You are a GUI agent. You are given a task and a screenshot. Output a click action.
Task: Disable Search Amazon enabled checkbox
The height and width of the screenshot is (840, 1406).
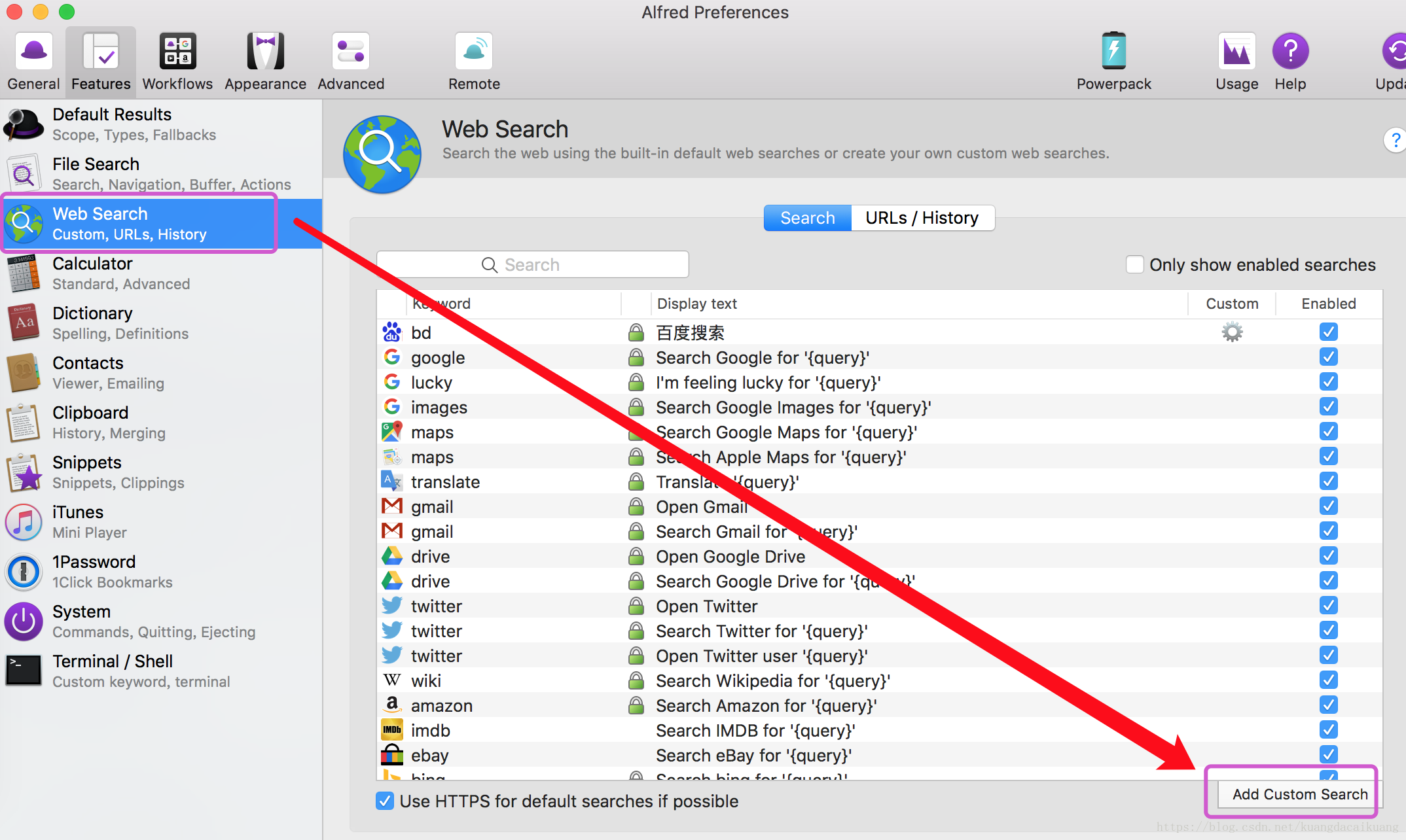pos(1328,705)
